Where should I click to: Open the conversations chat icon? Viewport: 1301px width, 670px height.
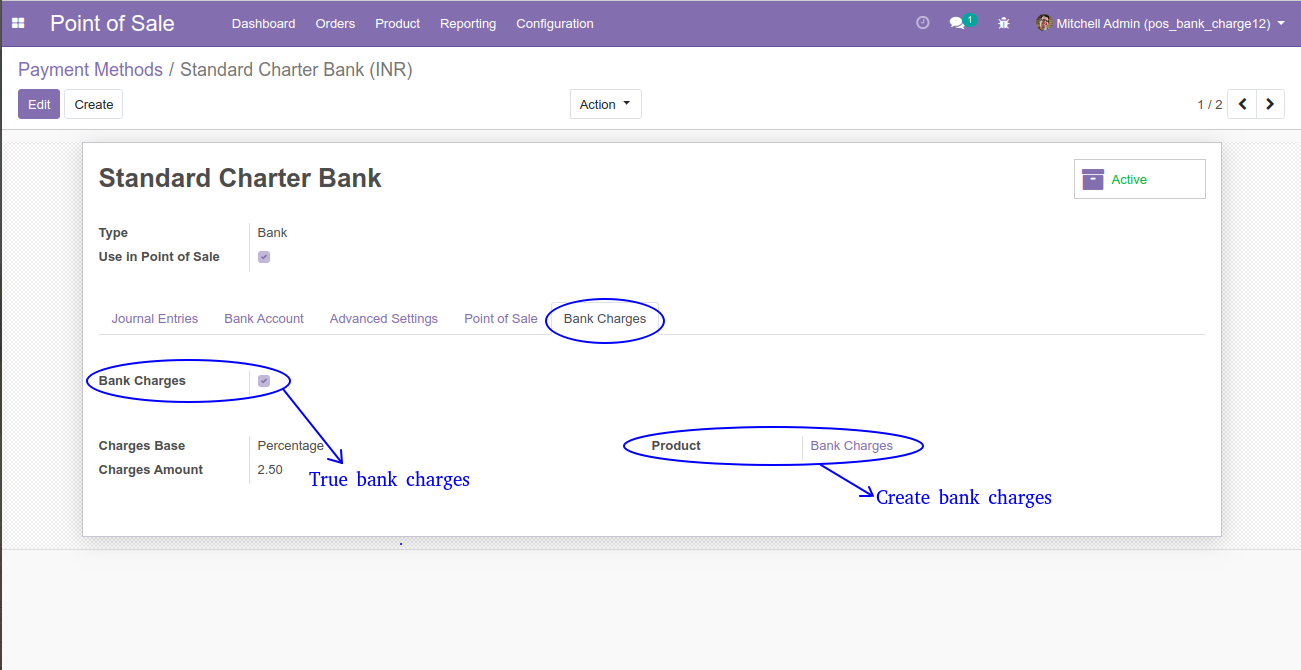point(957,23)
